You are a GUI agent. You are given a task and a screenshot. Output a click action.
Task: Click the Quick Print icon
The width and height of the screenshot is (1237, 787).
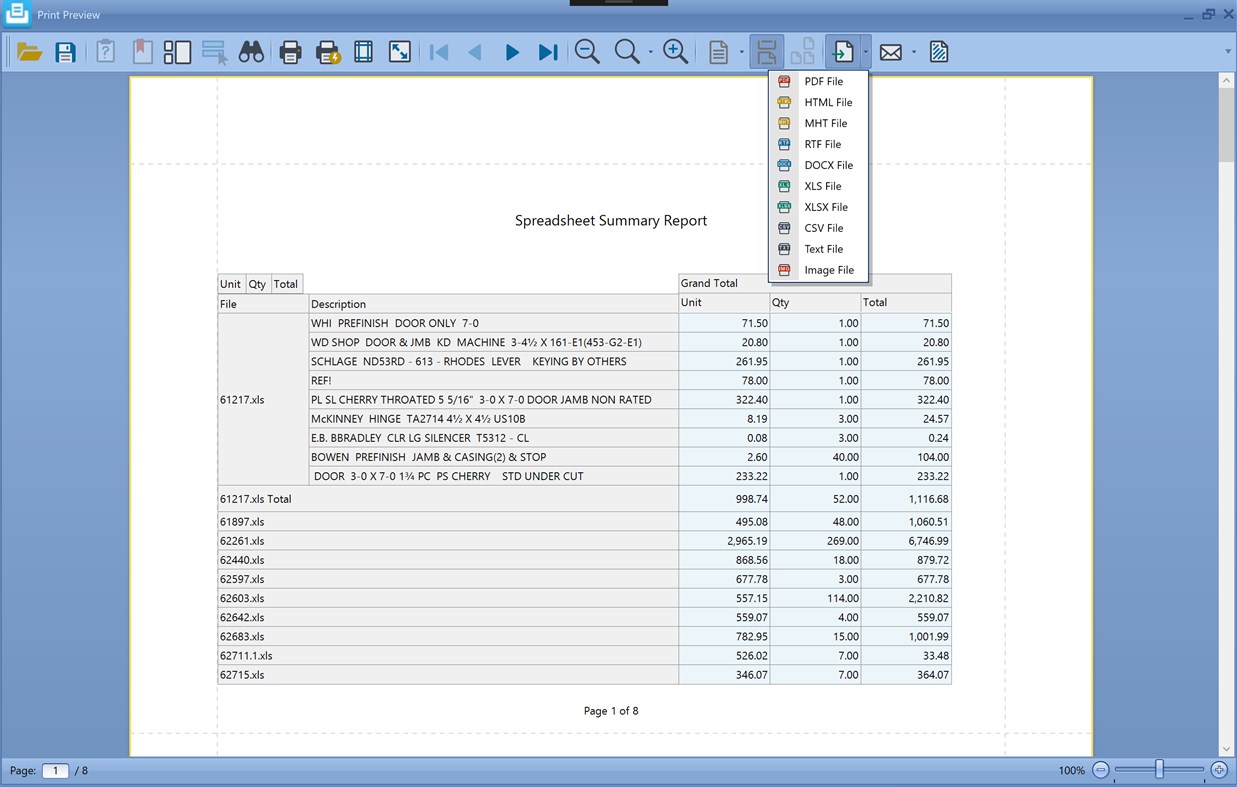[326, 51]
